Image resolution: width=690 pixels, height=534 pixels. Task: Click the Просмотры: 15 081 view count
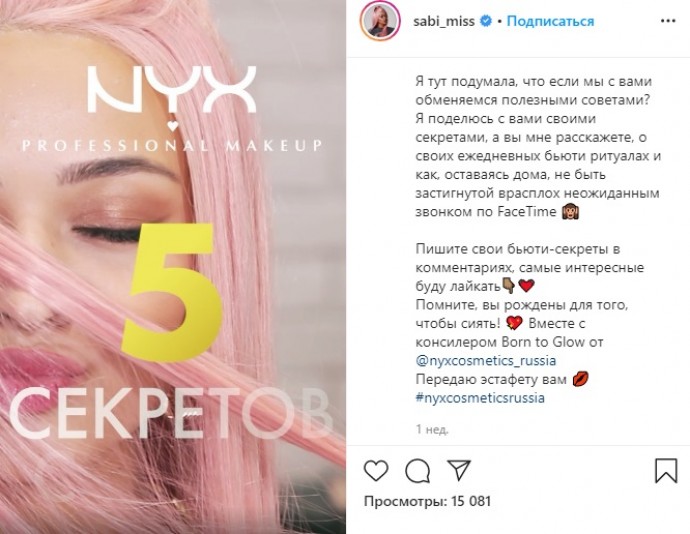click(x=427, y=501)
